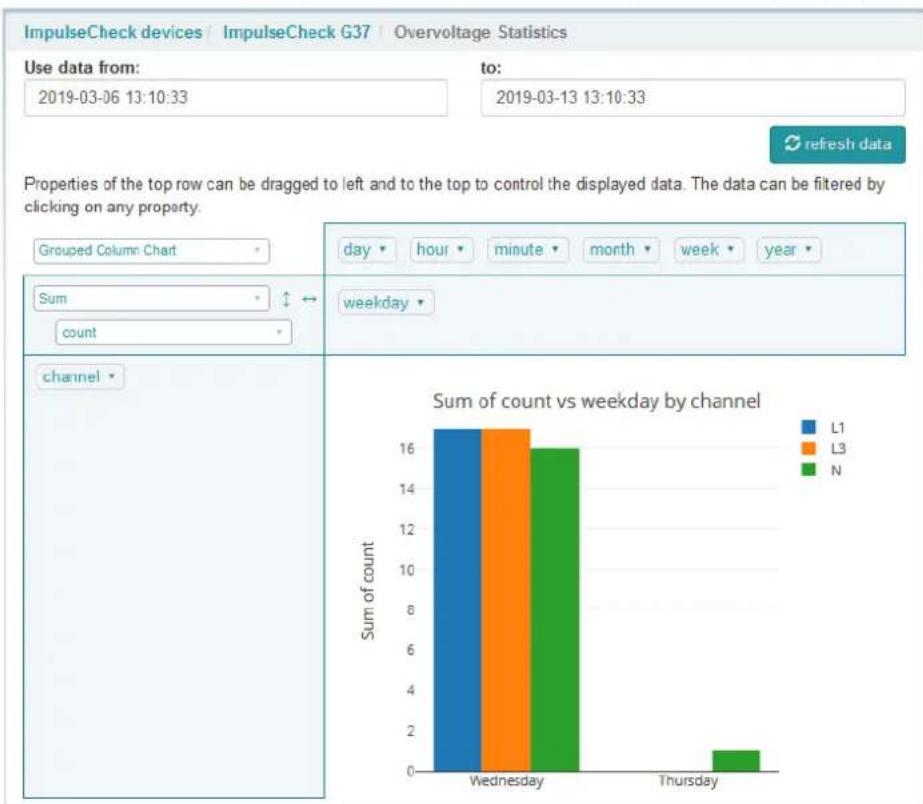The height and width of the screenshot is (804, 923).
Task: Open filter arrow on day property
Action: [383, 249]
